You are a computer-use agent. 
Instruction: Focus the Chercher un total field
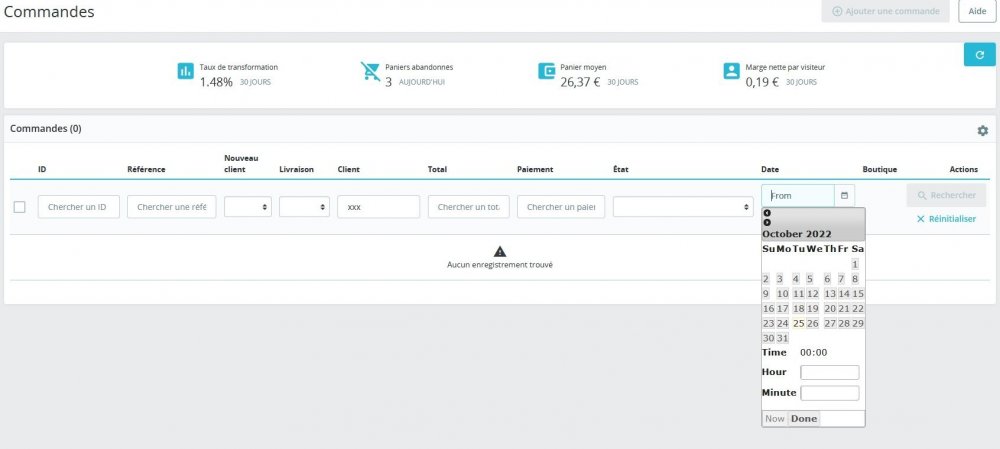[469, 207]
